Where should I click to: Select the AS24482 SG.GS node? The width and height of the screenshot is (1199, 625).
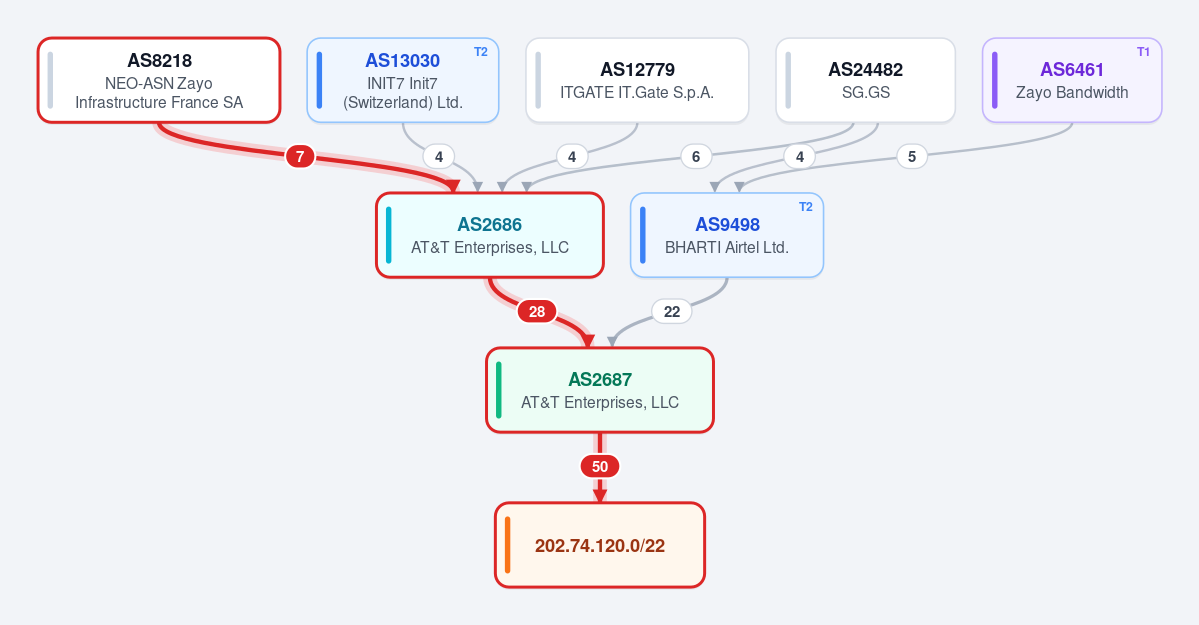click(x=866, y=80)
